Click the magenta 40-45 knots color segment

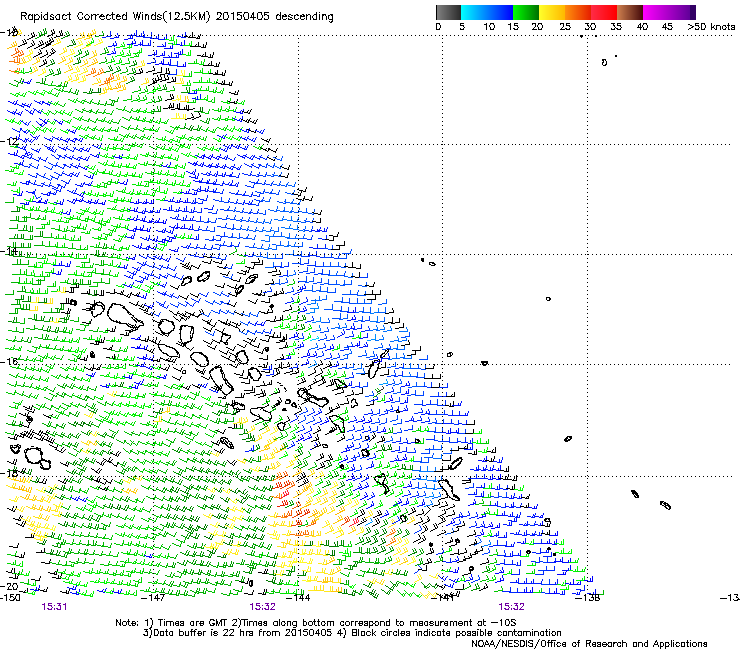[656, 12]
